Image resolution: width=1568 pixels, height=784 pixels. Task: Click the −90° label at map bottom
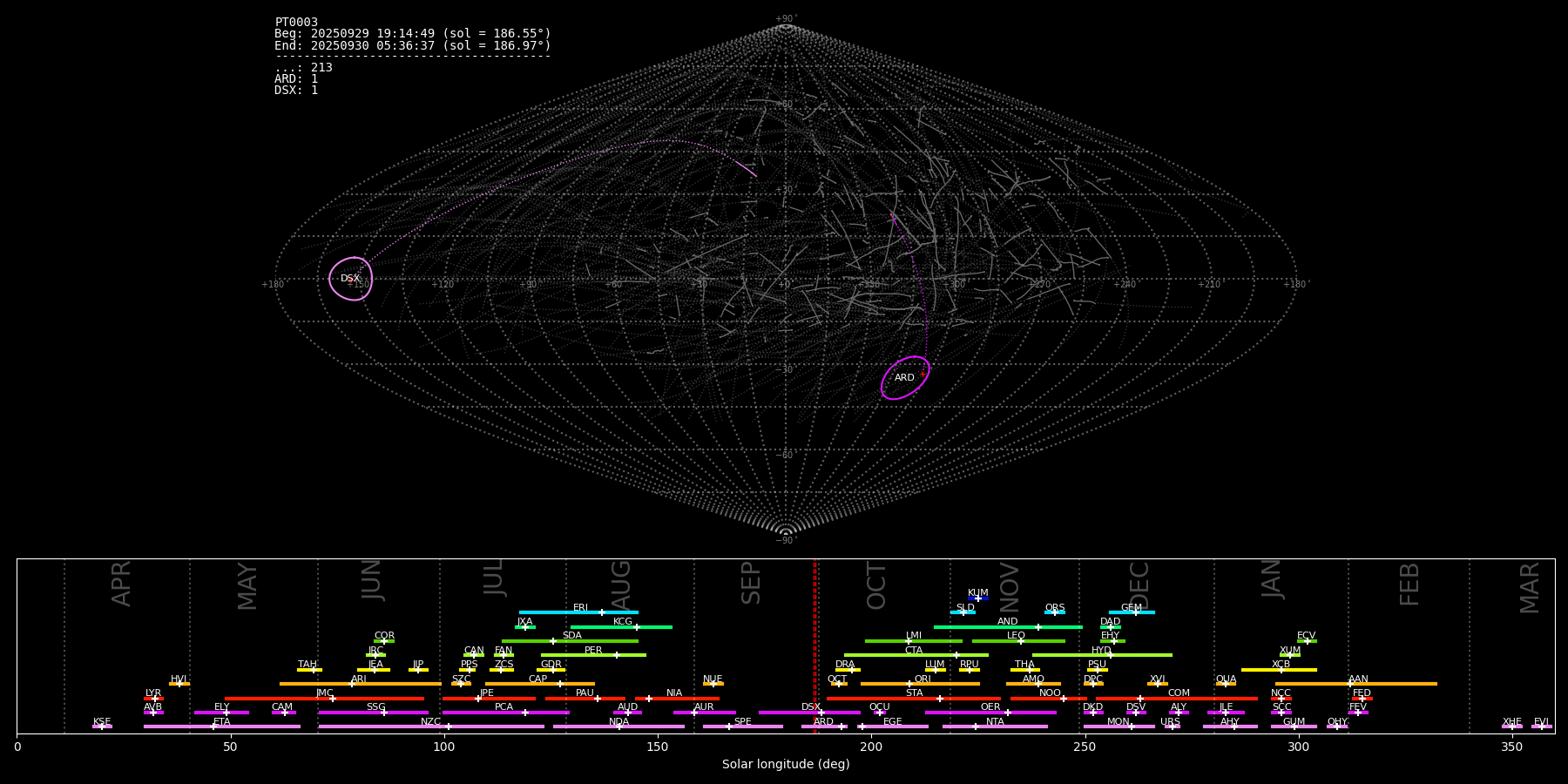pyautogui.click(x=786, y=541)
